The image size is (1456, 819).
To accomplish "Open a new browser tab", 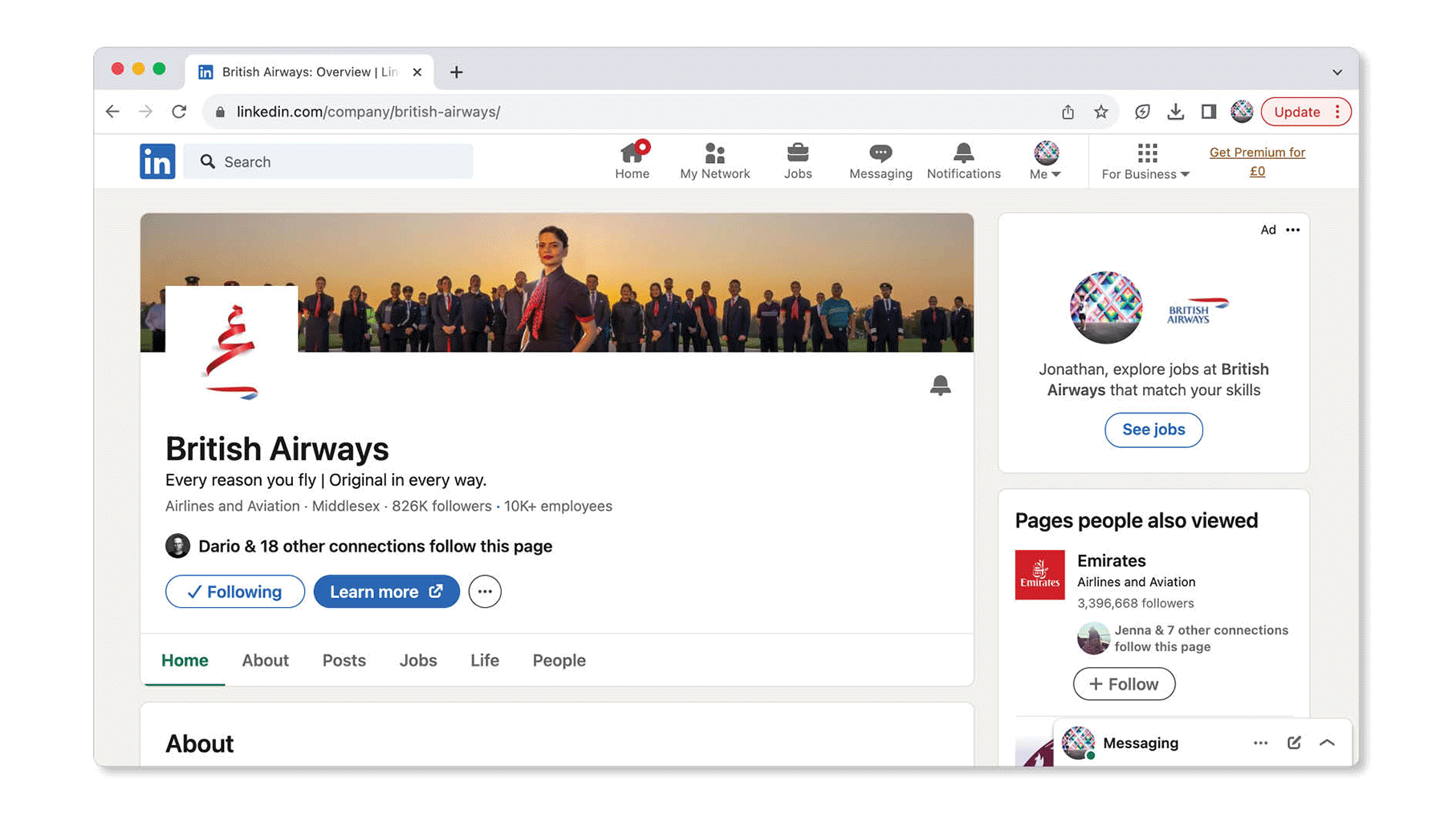I will pyautogui.click(x=456, y=72).
